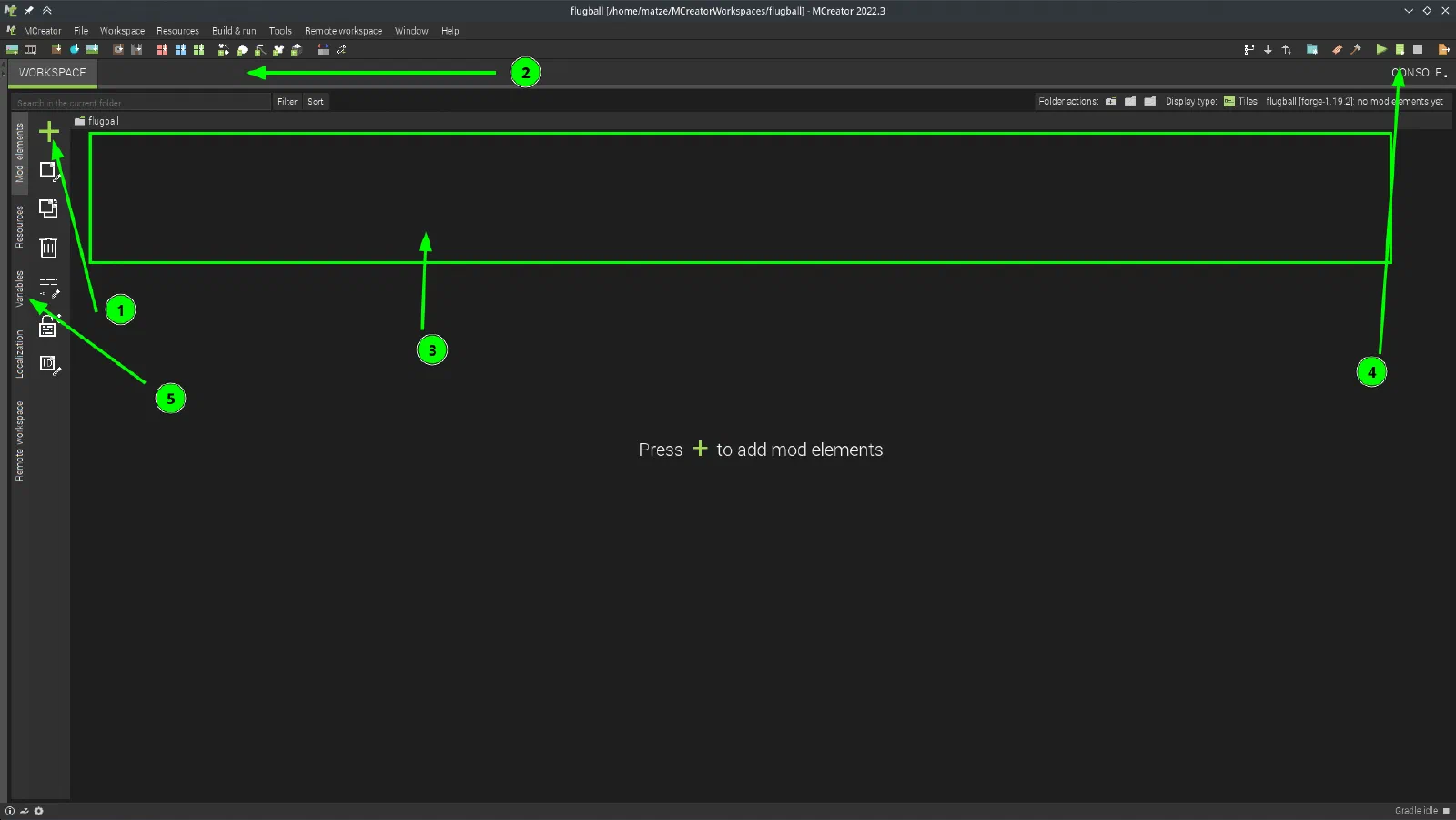The image size is (1456, 820).
Task: Switch to the CONSOLE tab
Action: tap(1418, 73)
